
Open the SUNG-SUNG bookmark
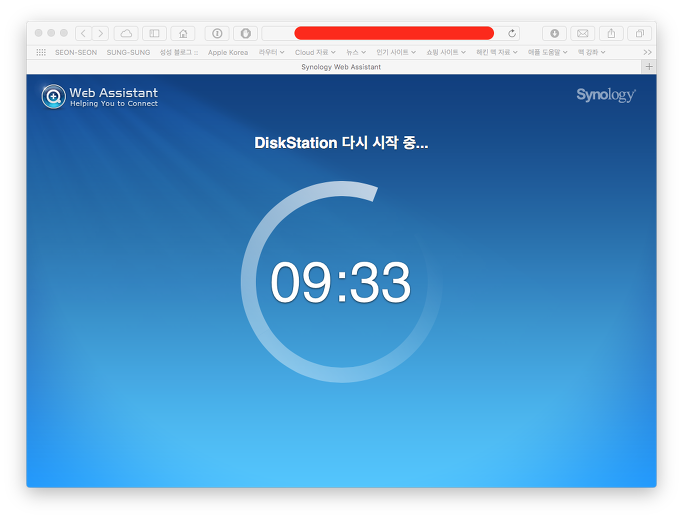coord(128,52)
